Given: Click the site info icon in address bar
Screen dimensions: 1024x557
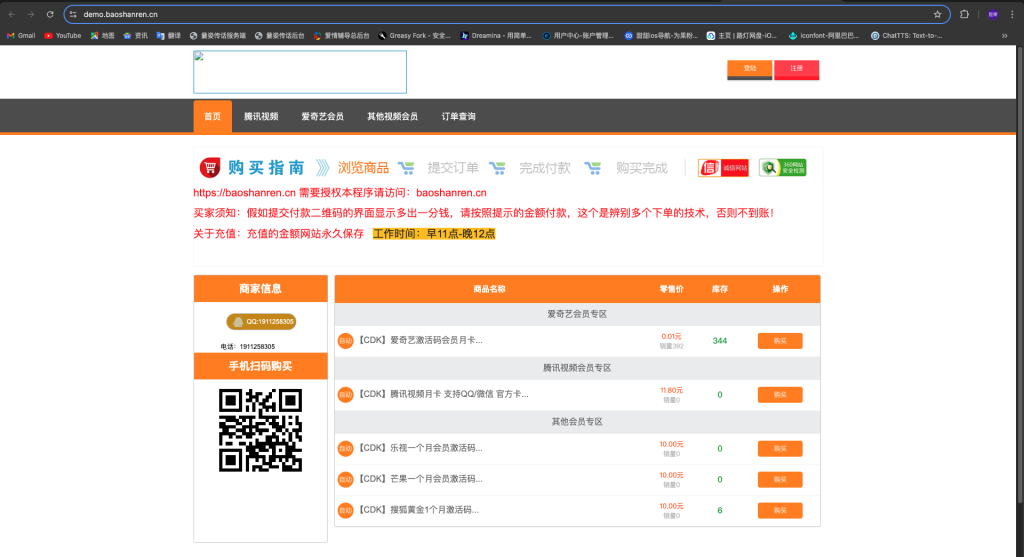Looking at the screenshot, I should [73, 14].
